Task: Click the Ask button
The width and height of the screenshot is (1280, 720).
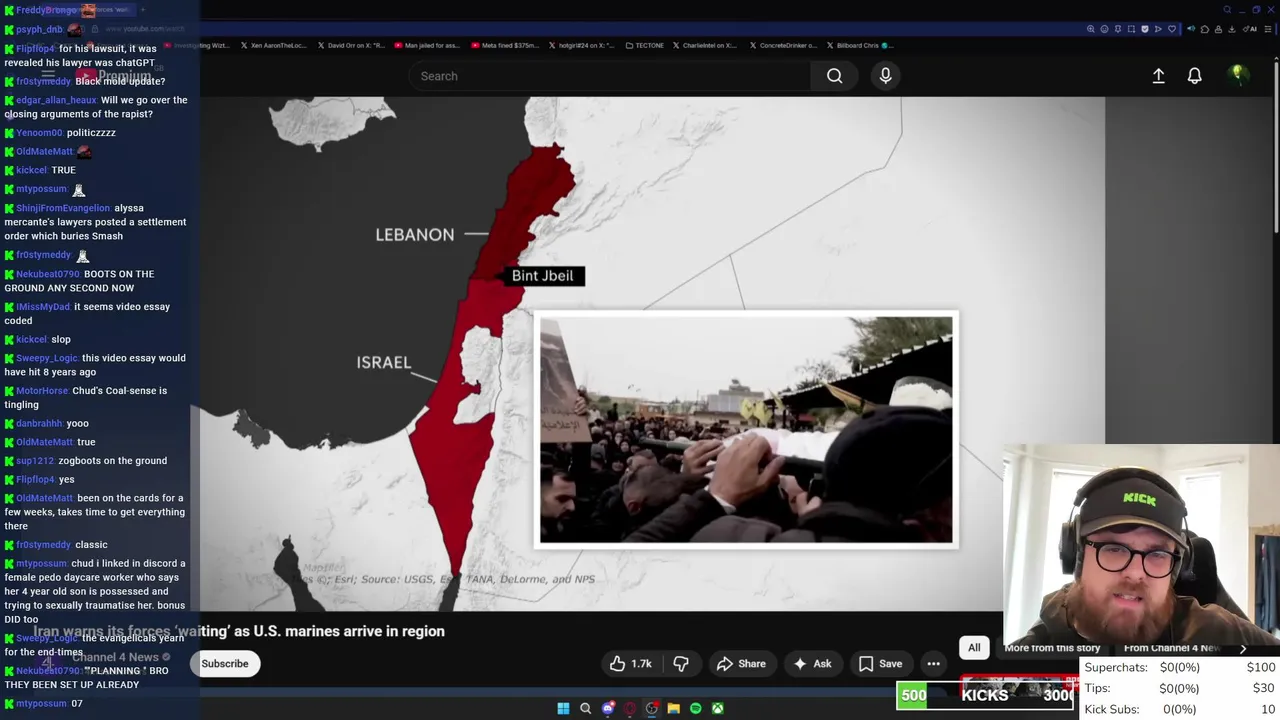Action: tap(812, 664)
